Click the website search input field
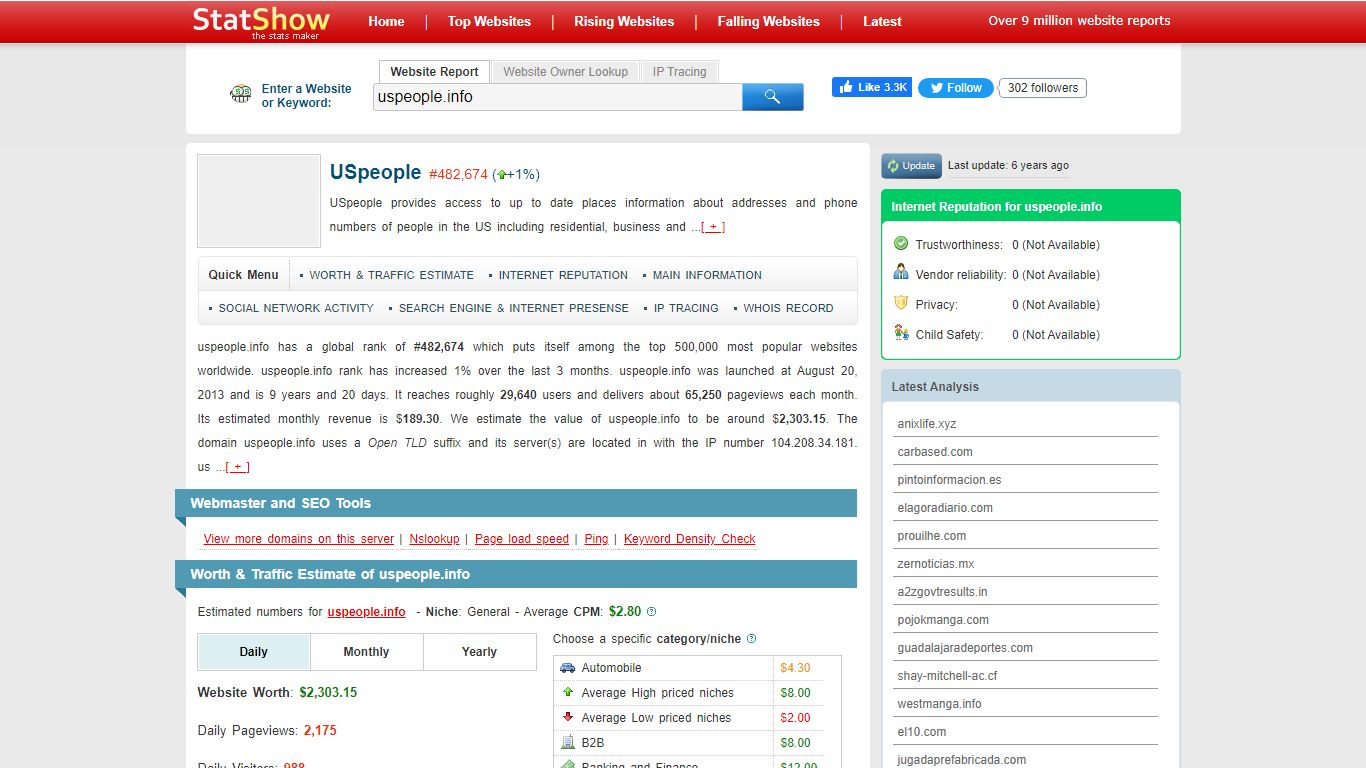Image resolution: width=1366 pixels, height=768 pixels. pos(558,97)
